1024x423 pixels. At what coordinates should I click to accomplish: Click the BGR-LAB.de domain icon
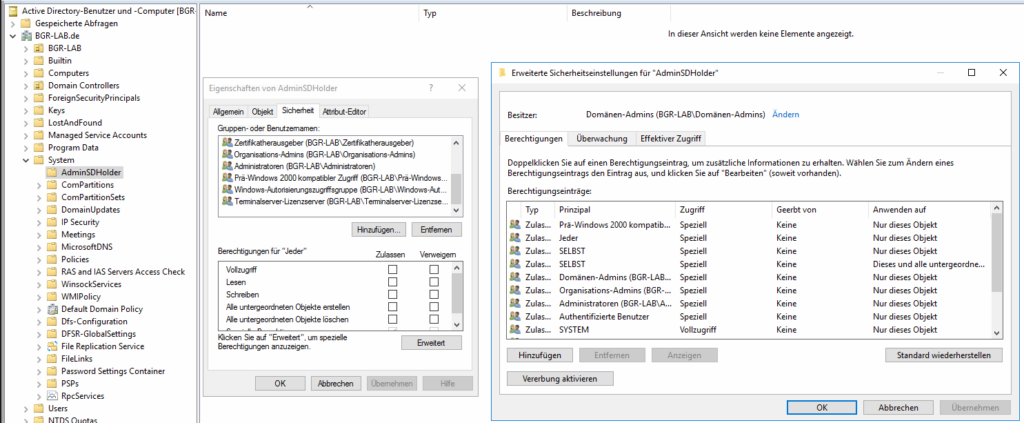click(27, 36)
